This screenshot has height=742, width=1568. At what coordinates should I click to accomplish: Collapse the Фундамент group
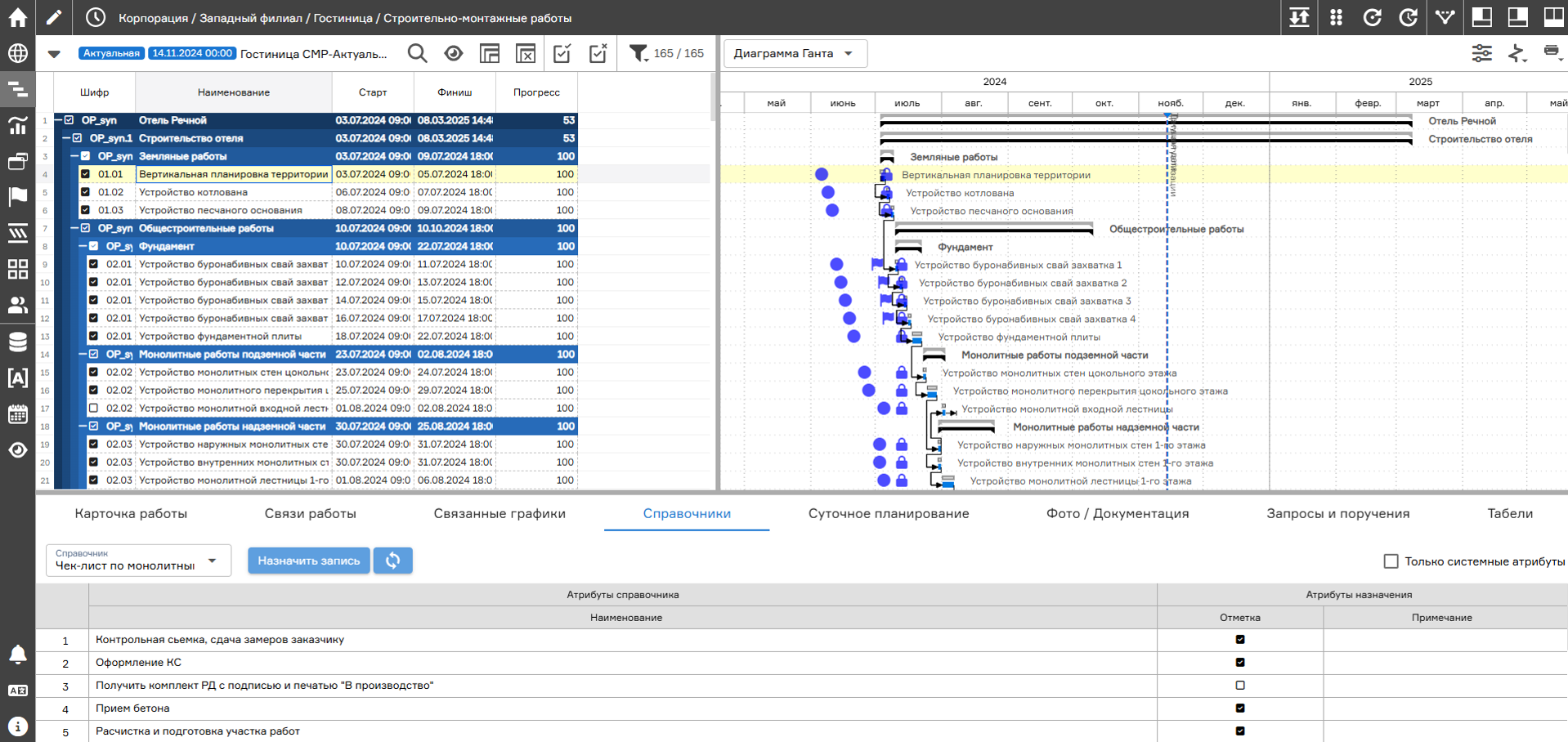pyautogui.click(x=83, y=246)
